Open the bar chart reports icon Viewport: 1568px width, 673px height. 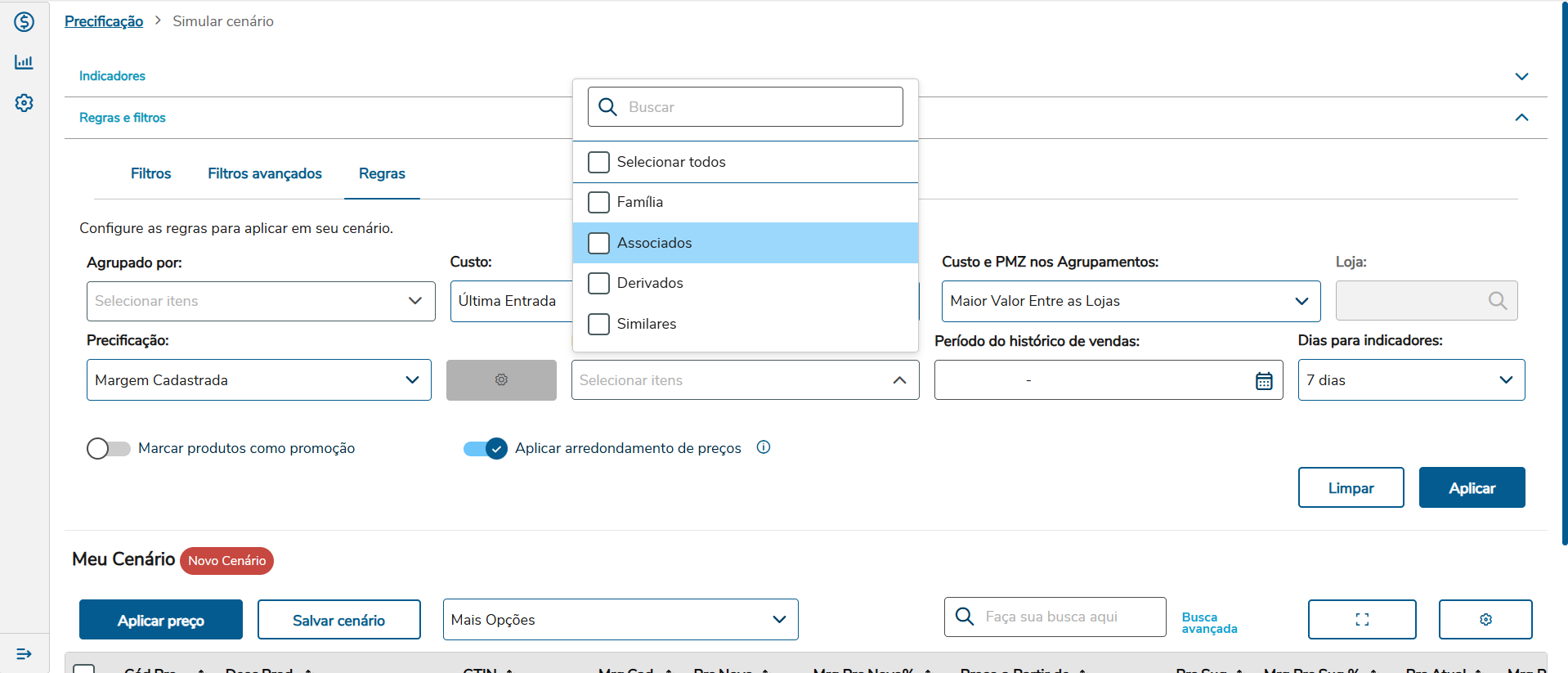coord(24,62)
